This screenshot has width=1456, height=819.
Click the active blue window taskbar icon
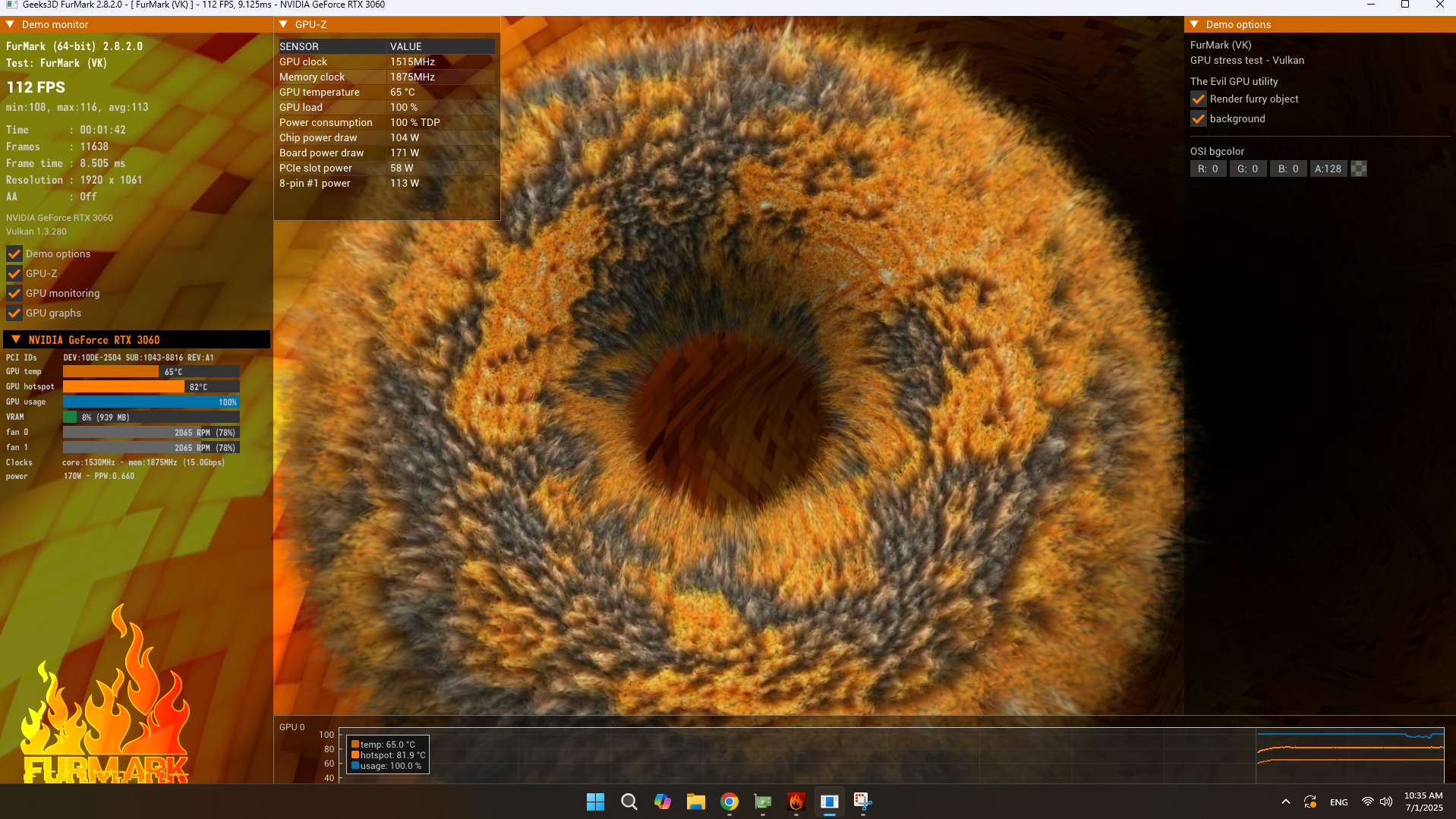click(x=829, y=802)
